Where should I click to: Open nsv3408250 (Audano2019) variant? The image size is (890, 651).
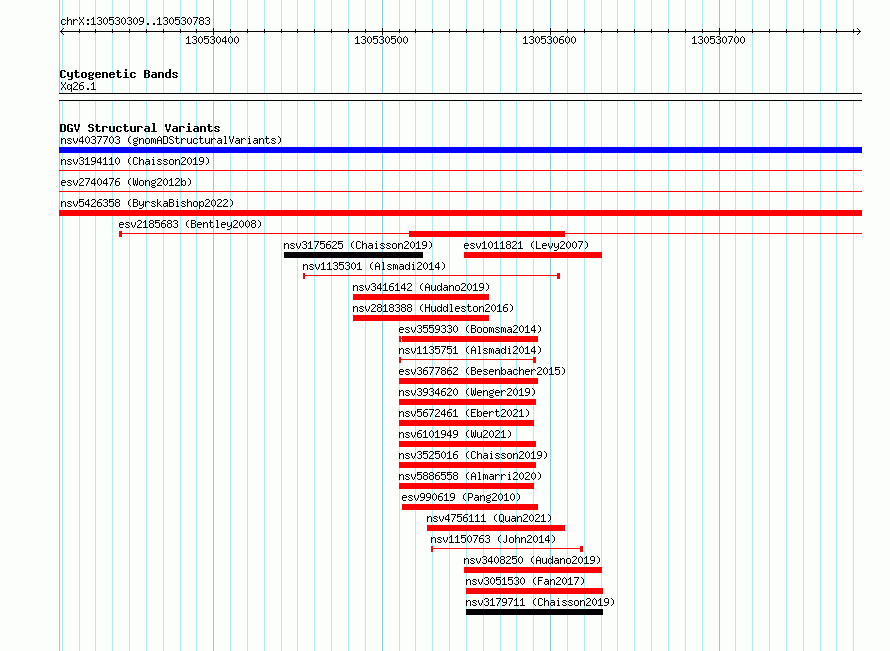532,560
